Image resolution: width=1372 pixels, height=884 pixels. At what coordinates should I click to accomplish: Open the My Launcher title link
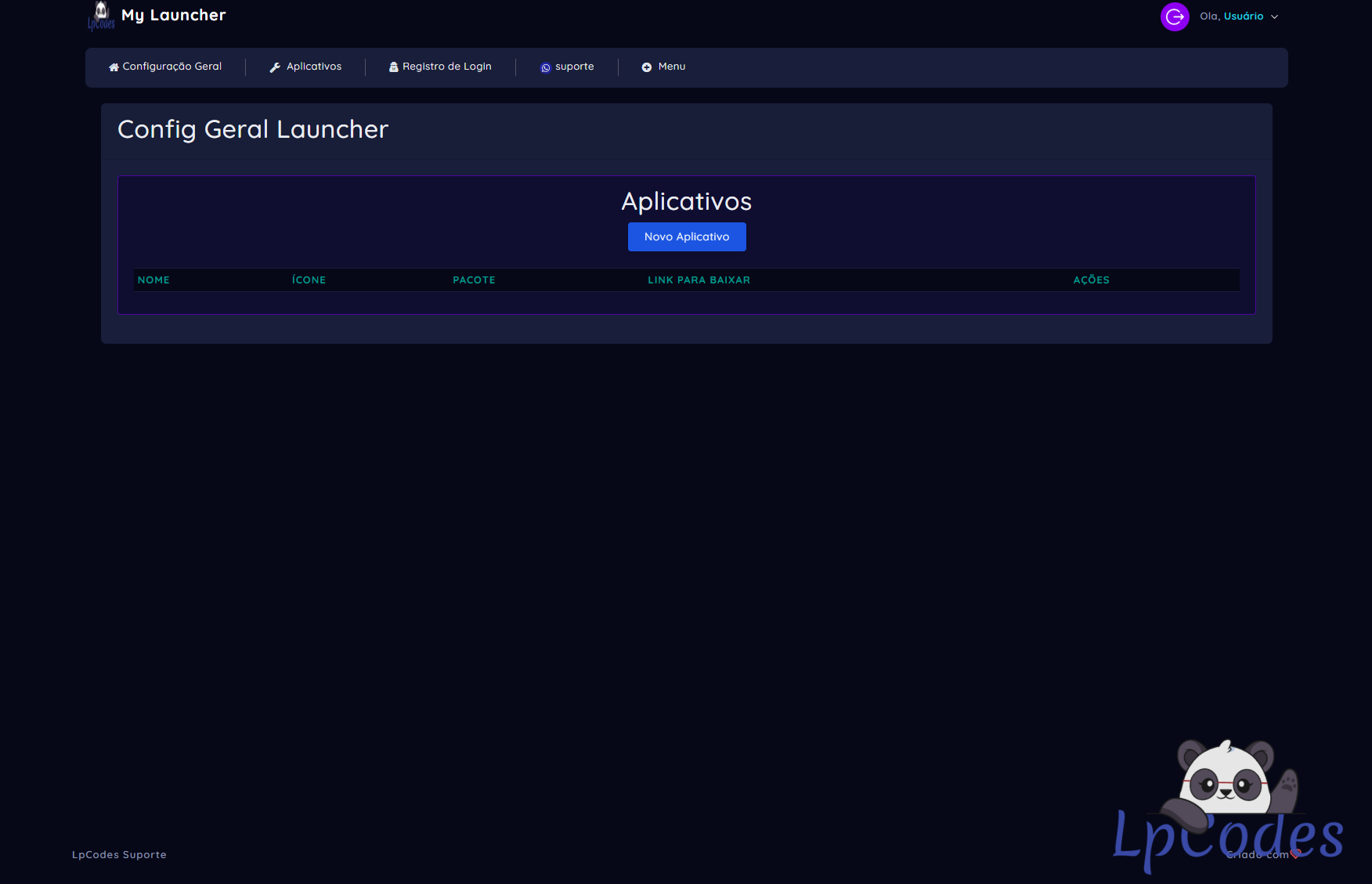tap(174, 16)
